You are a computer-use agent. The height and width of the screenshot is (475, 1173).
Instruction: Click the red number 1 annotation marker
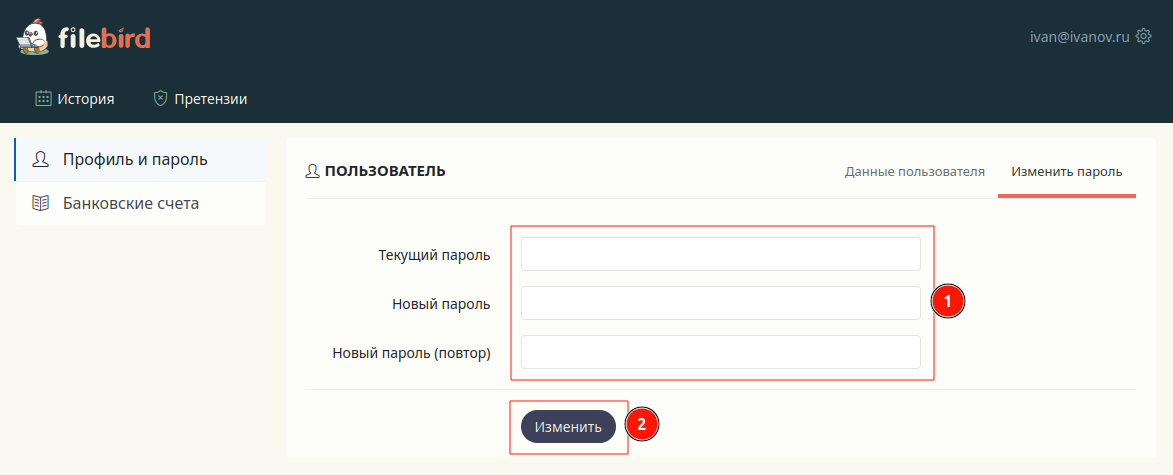click(x=947, y=301)
